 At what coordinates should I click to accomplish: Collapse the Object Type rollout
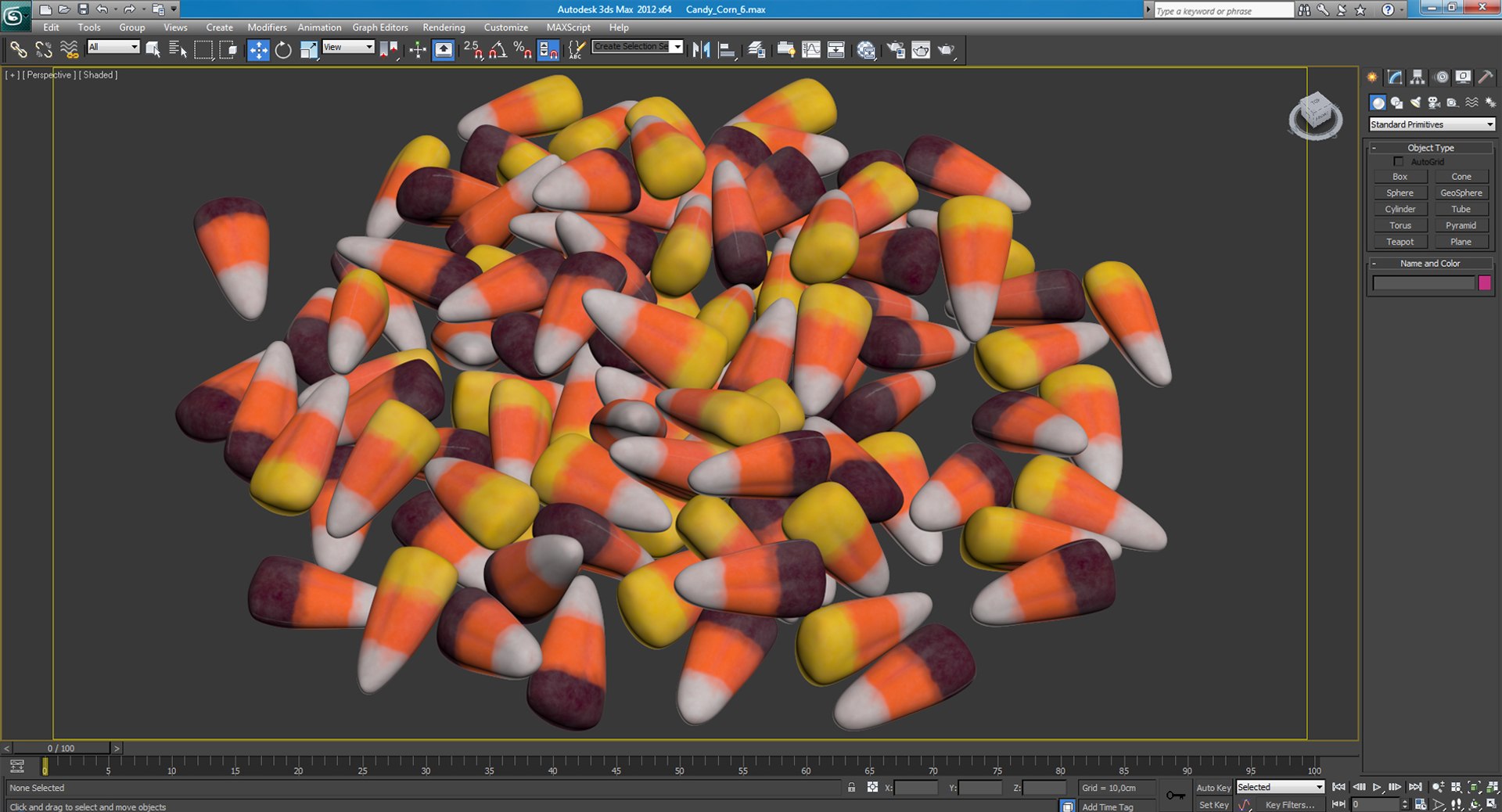pos(1431,148)
